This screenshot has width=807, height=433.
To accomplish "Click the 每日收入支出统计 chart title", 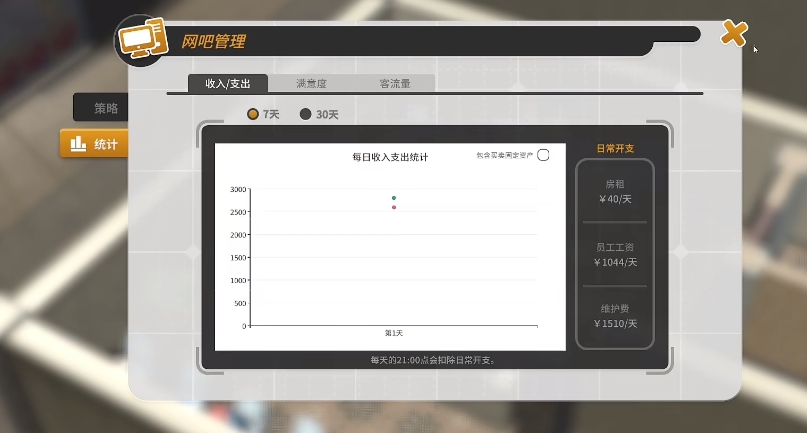I will pyautogui.click(x=390, y=157).
